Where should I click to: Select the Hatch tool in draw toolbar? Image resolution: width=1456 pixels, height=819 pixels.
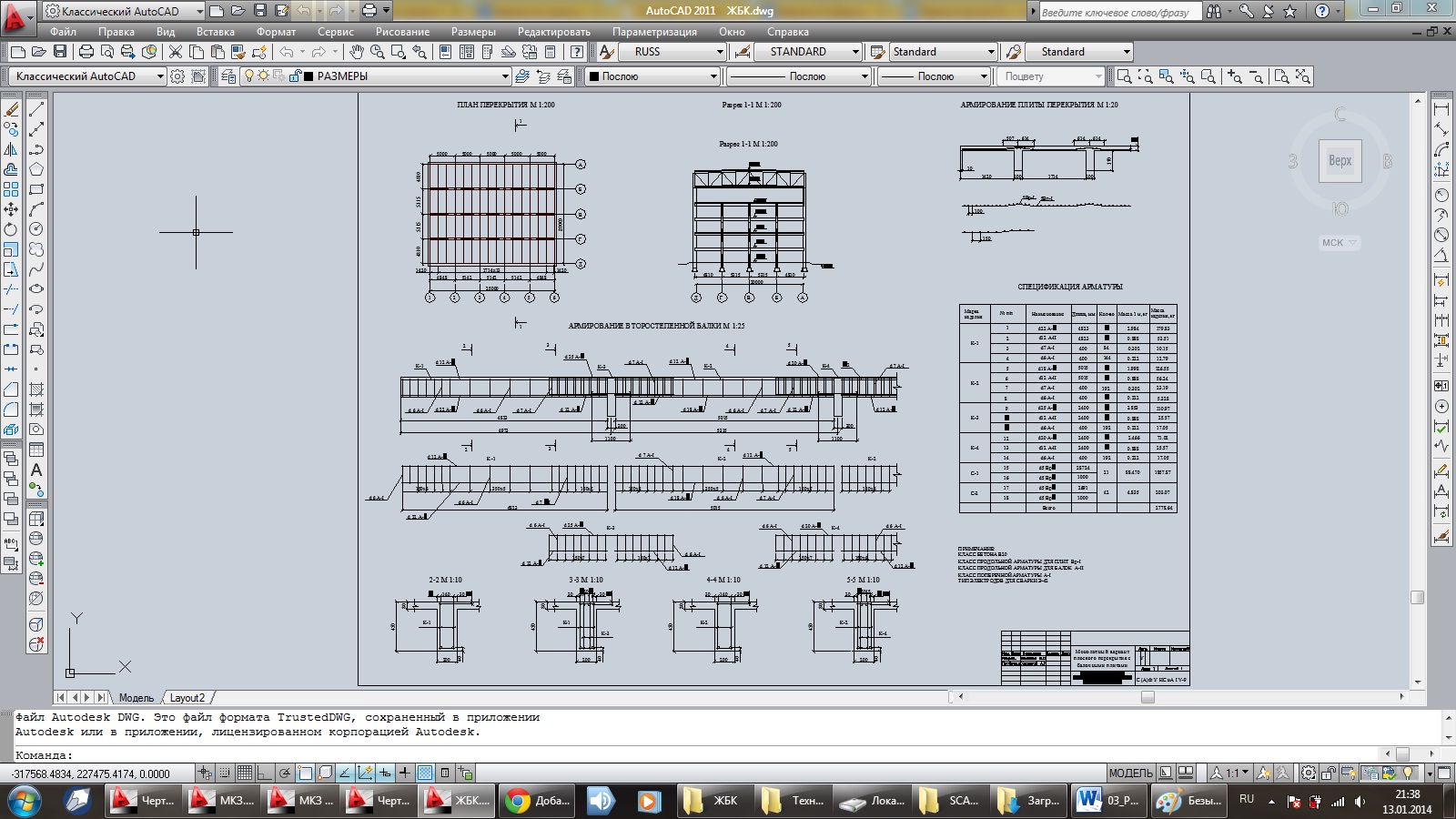click(36, 389)
